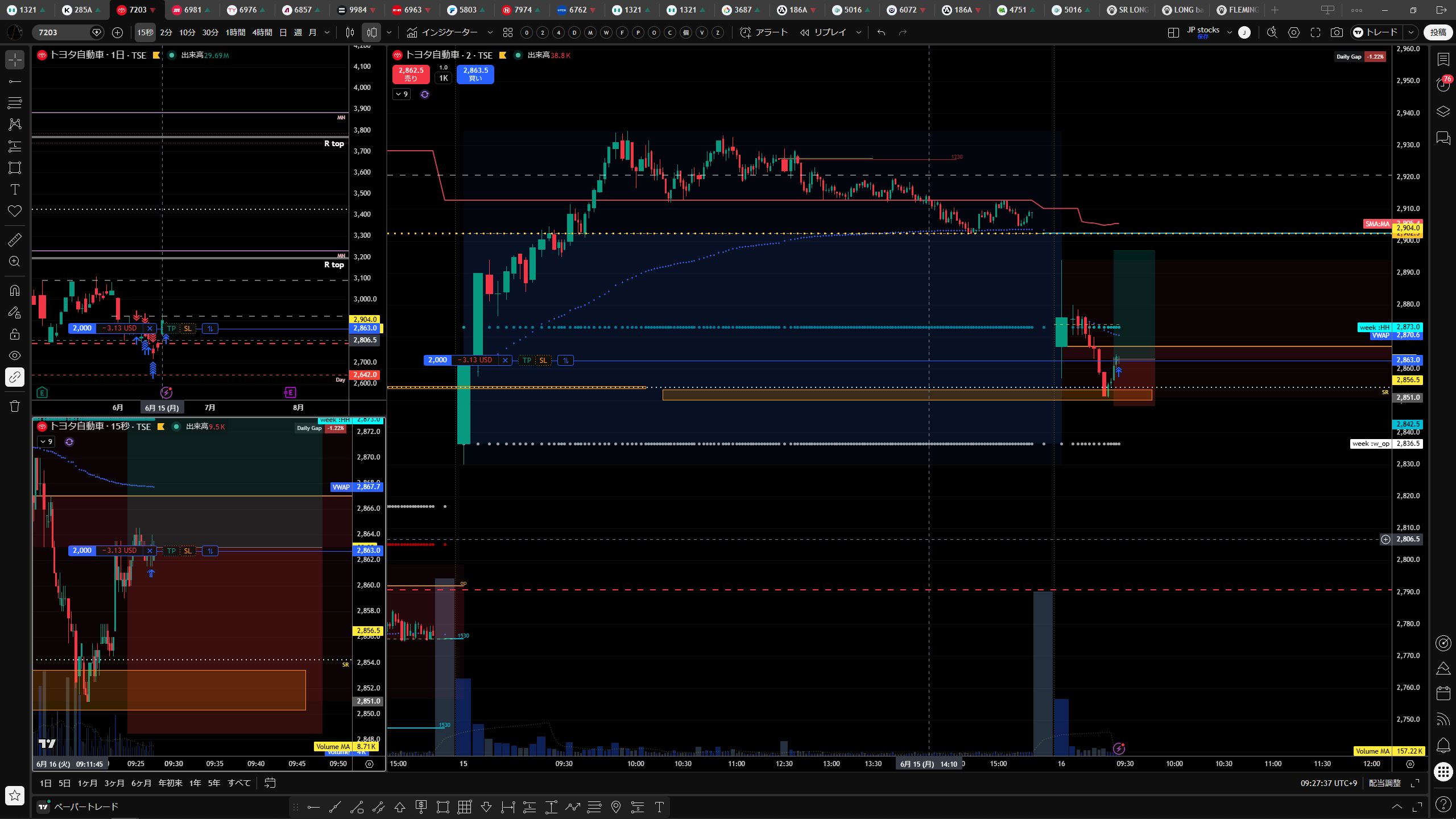1456x819 pixels.
Task: Click the 2,863.5 買い buy button
Action: [475, 74]
